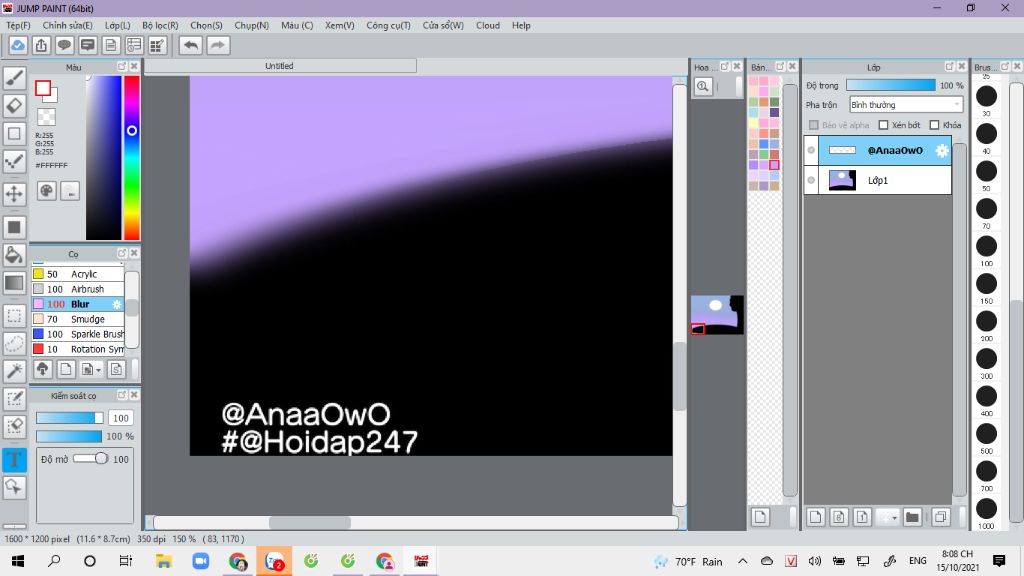Viewport: 1024px width, 576px height.
Task: Select the Eraser tool in the left toolbar
Action: point(14,106)
